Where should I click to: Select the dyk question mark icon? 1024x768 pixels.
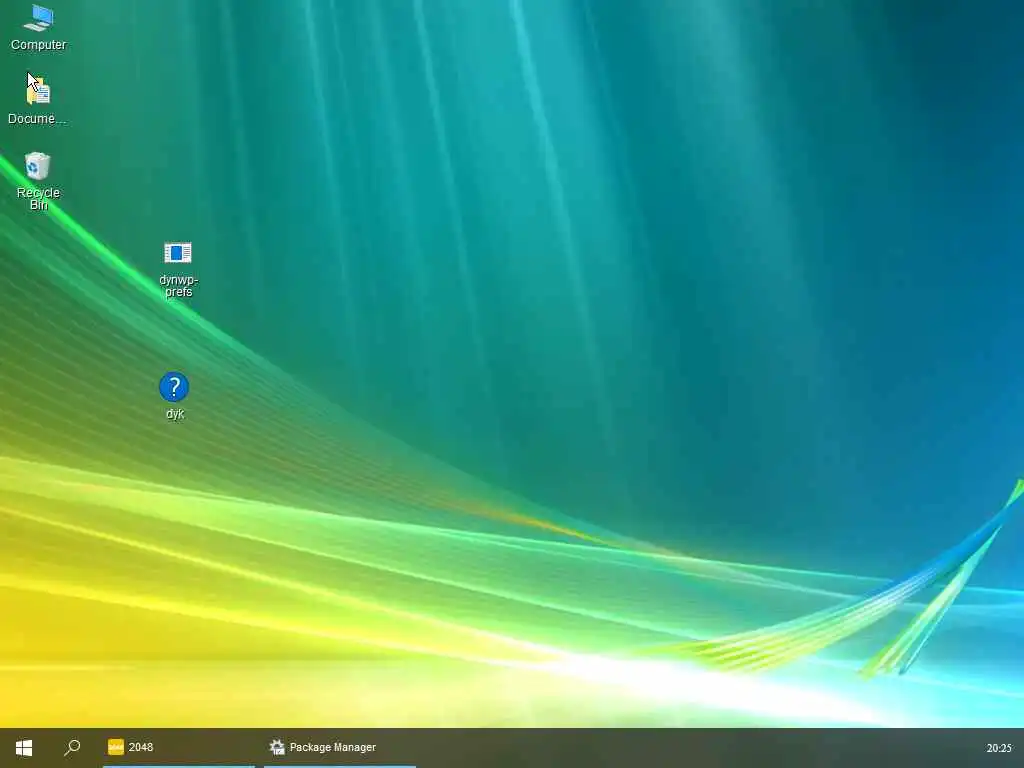coord(174,396)
